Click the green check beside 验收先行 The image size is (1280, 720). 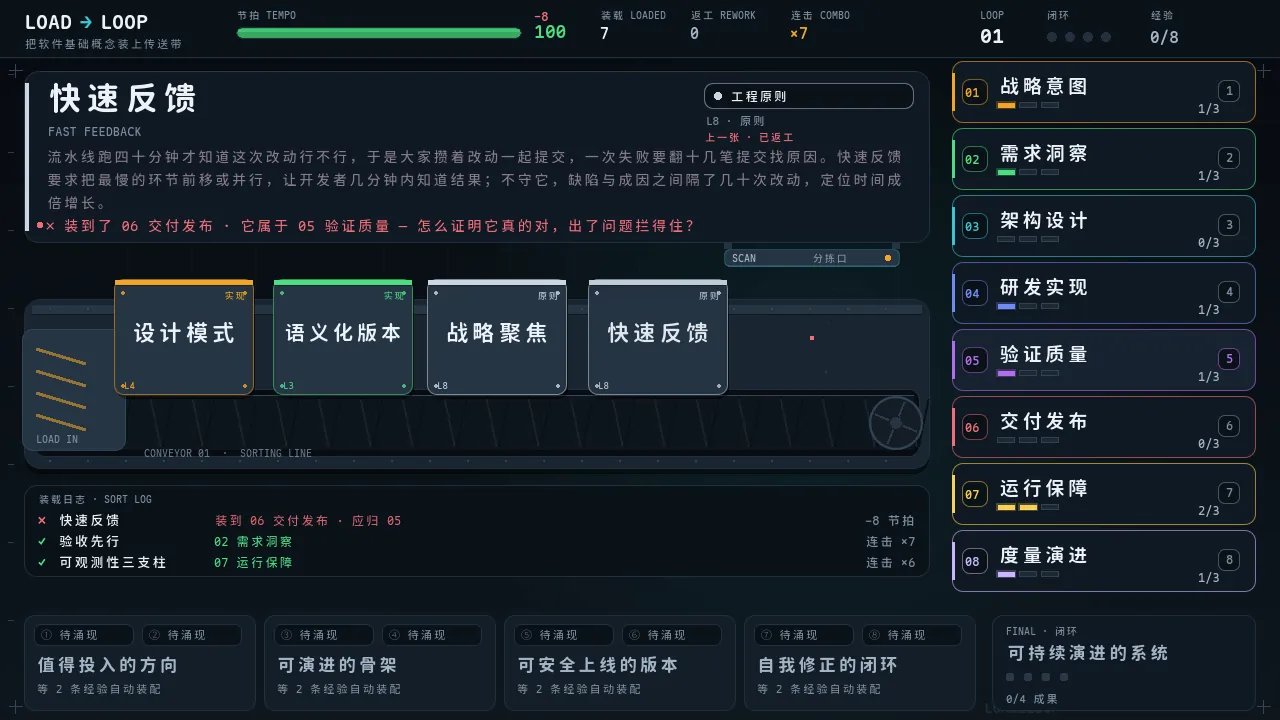click(42, 541)
